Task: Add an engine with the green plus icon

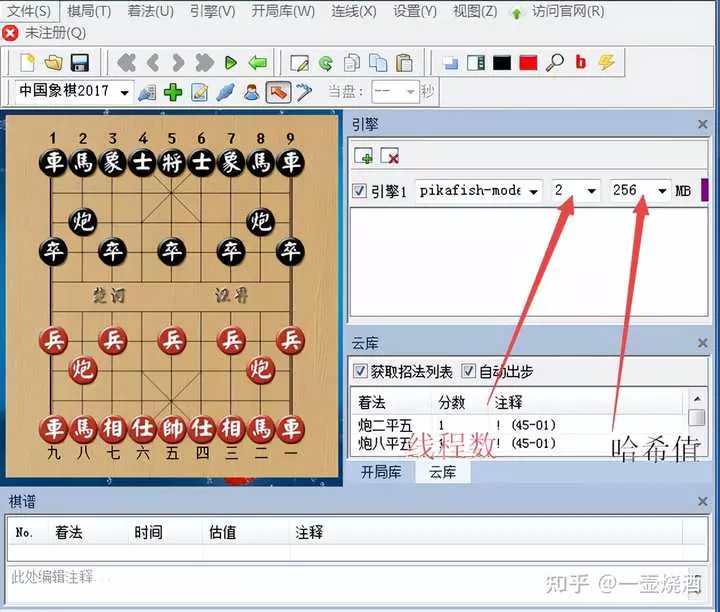Action: [364, 156]
